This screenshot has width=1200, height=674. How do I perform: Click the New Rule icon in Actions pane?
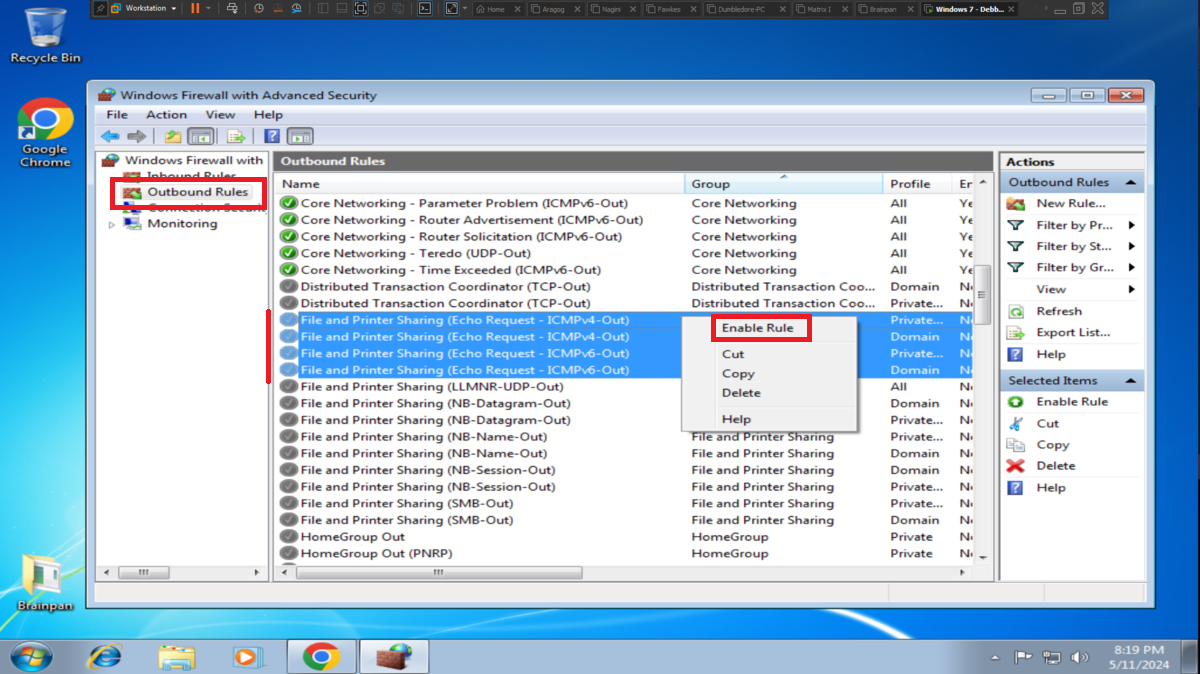[1016, 204]
